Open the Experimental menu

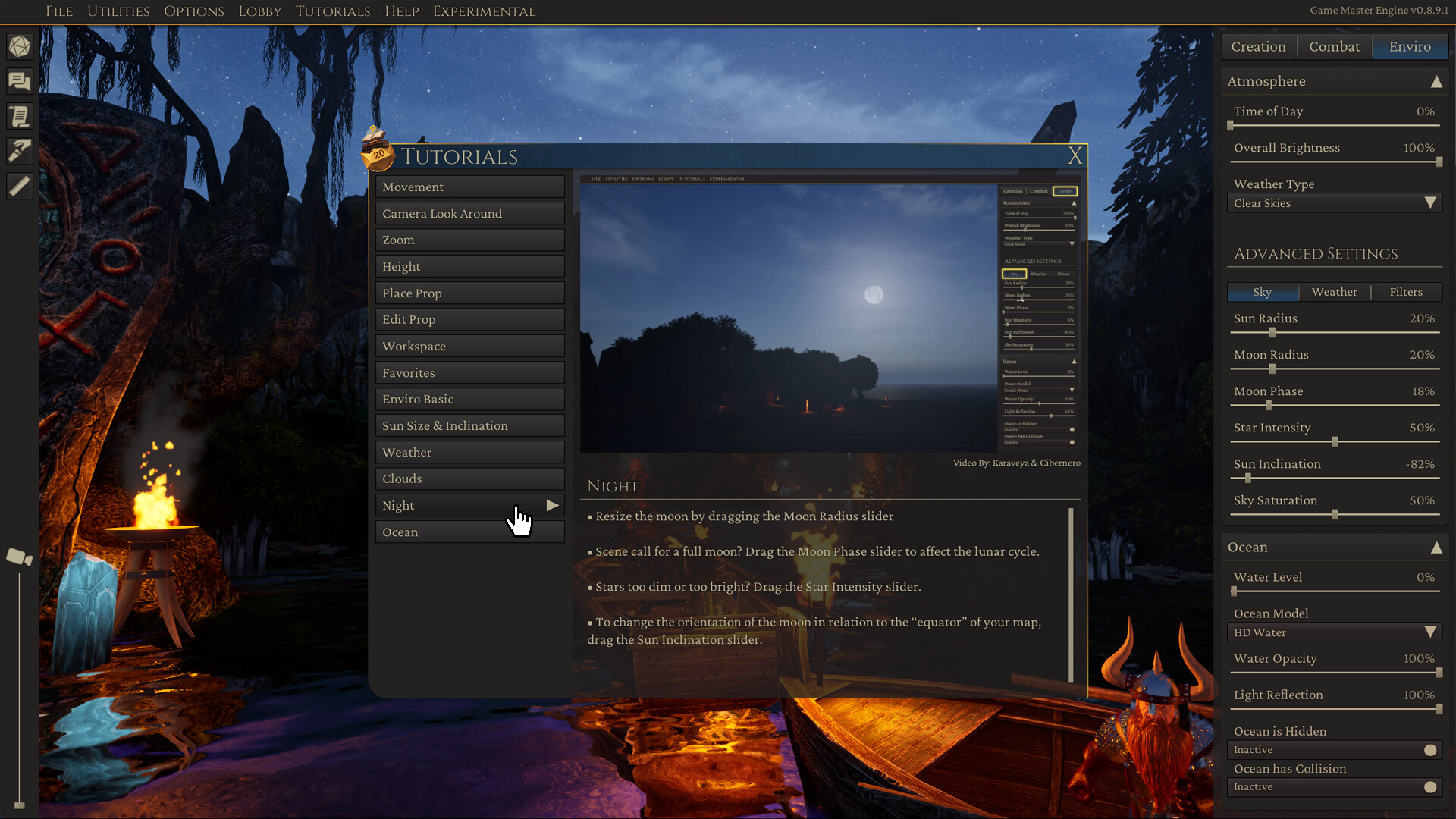point(484,11)
